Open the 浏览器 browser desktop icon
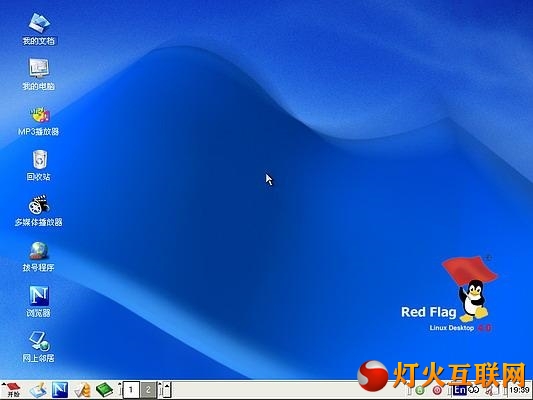Viewport: 533px width, 400px height. (x=39, y=301)
